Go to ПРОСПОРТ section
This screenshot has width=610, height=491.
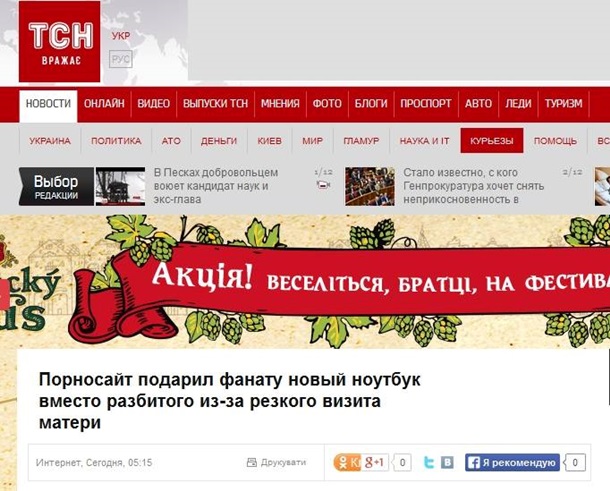pyautogui.click(x=426, y=103)
